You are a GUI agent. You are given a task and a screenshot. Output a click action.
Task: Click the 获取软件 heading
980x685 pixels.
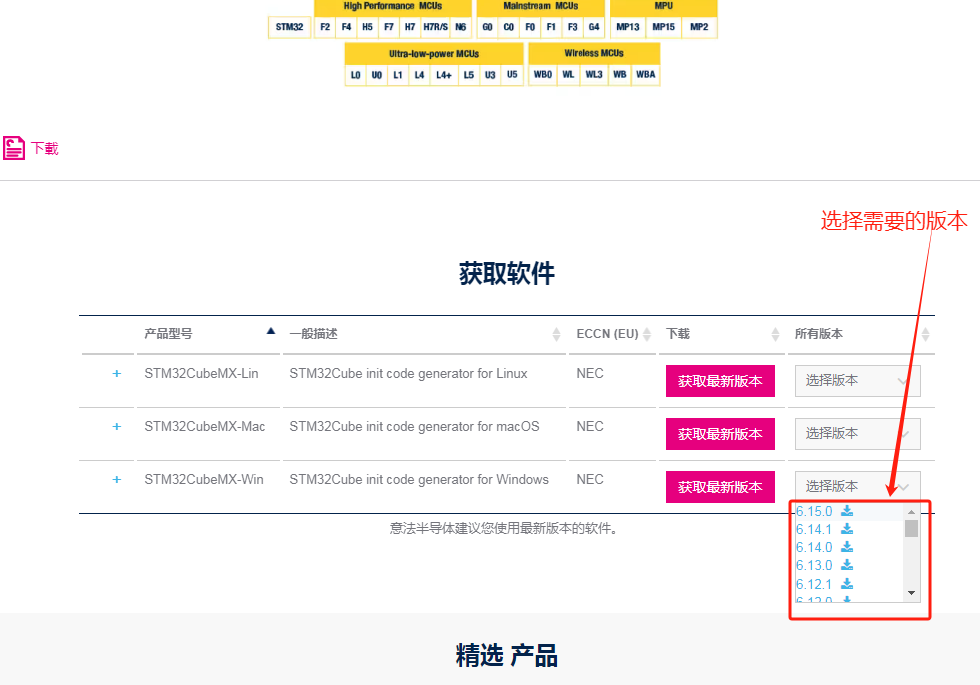(x=507, y=274)
